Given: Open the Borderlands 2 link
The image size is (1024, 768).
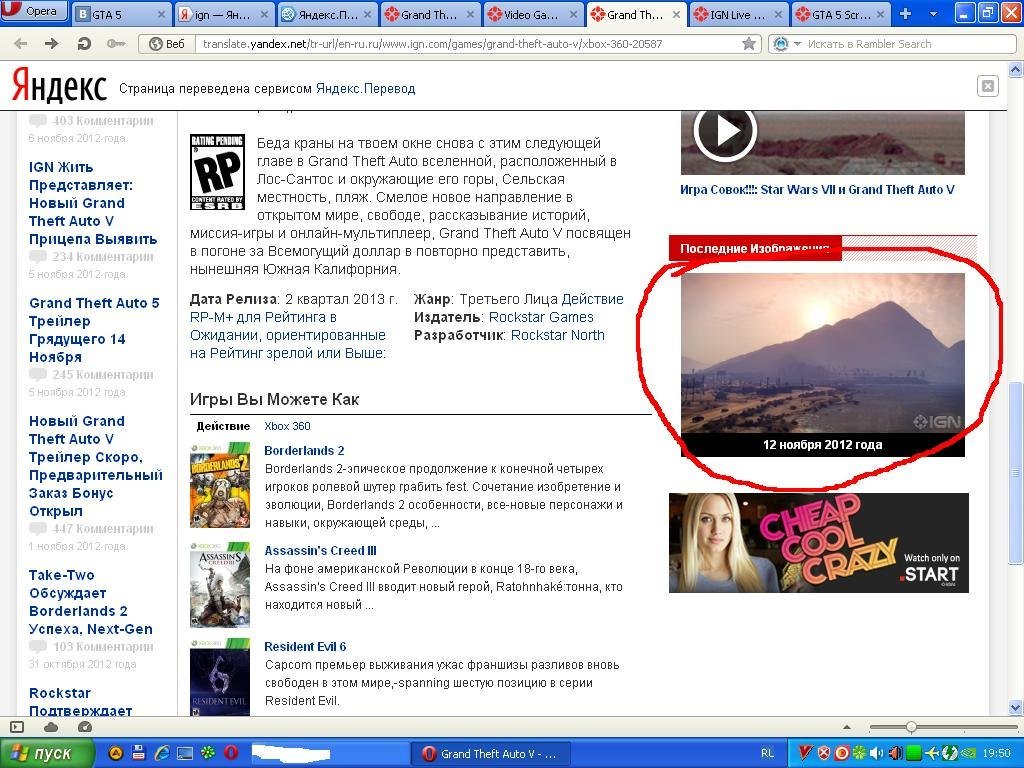Looking at the screenshot, I should 304,450.
